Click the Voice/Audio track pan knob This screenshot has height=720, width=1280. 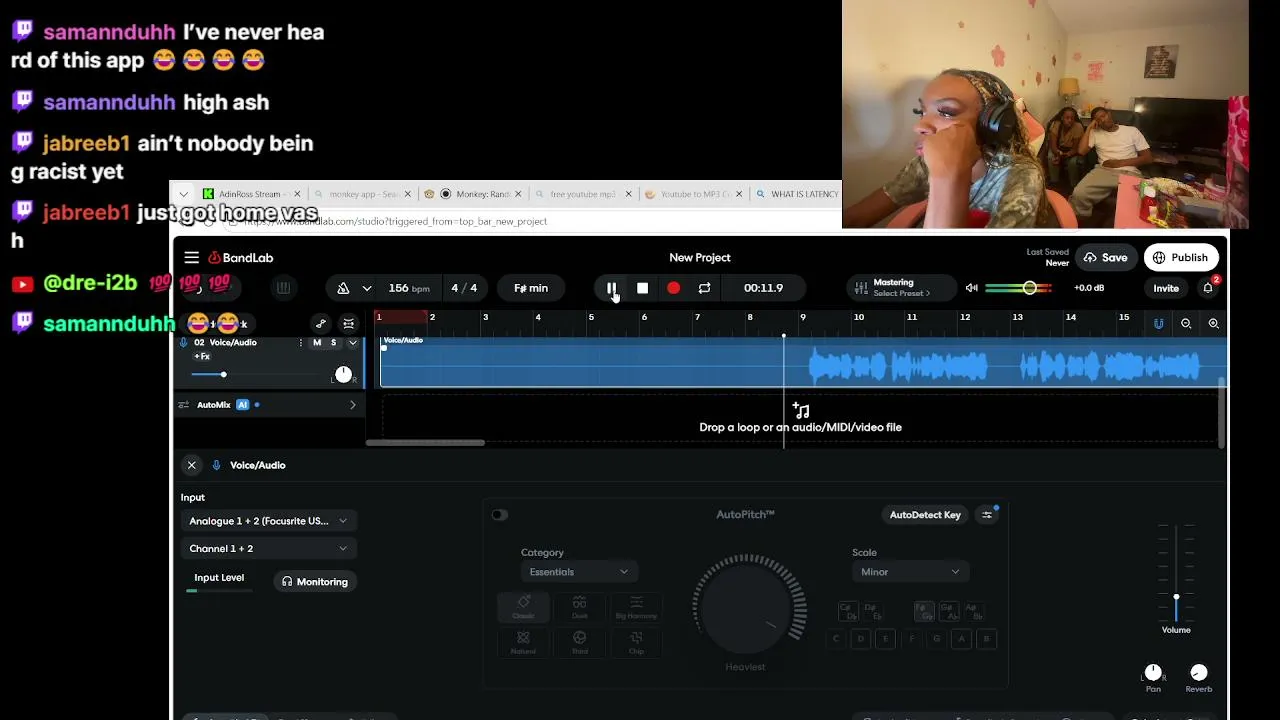coord(343,375)
